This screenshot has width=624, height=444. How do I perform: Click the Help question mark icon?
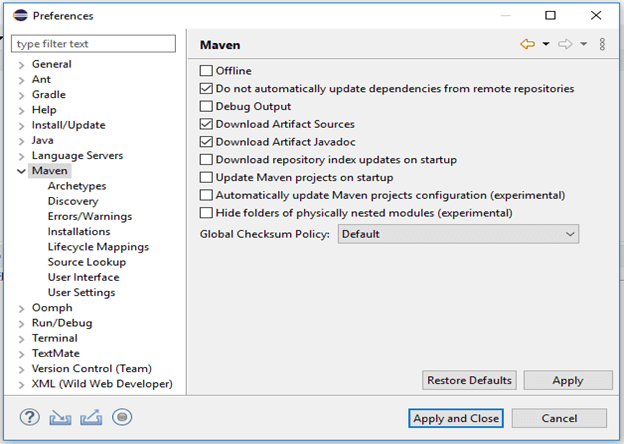[x=29, y=417]
